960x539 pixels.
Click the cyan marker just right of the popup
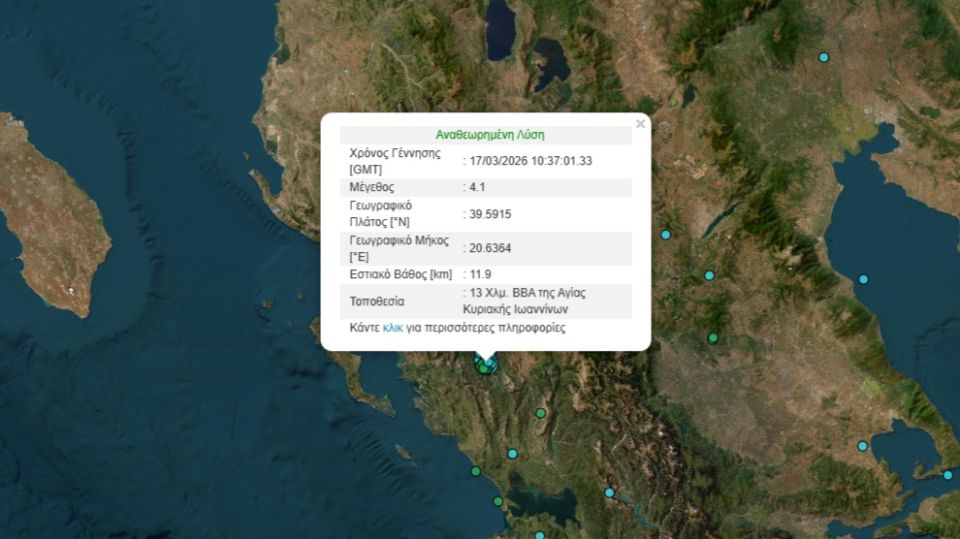click(665, 234)
